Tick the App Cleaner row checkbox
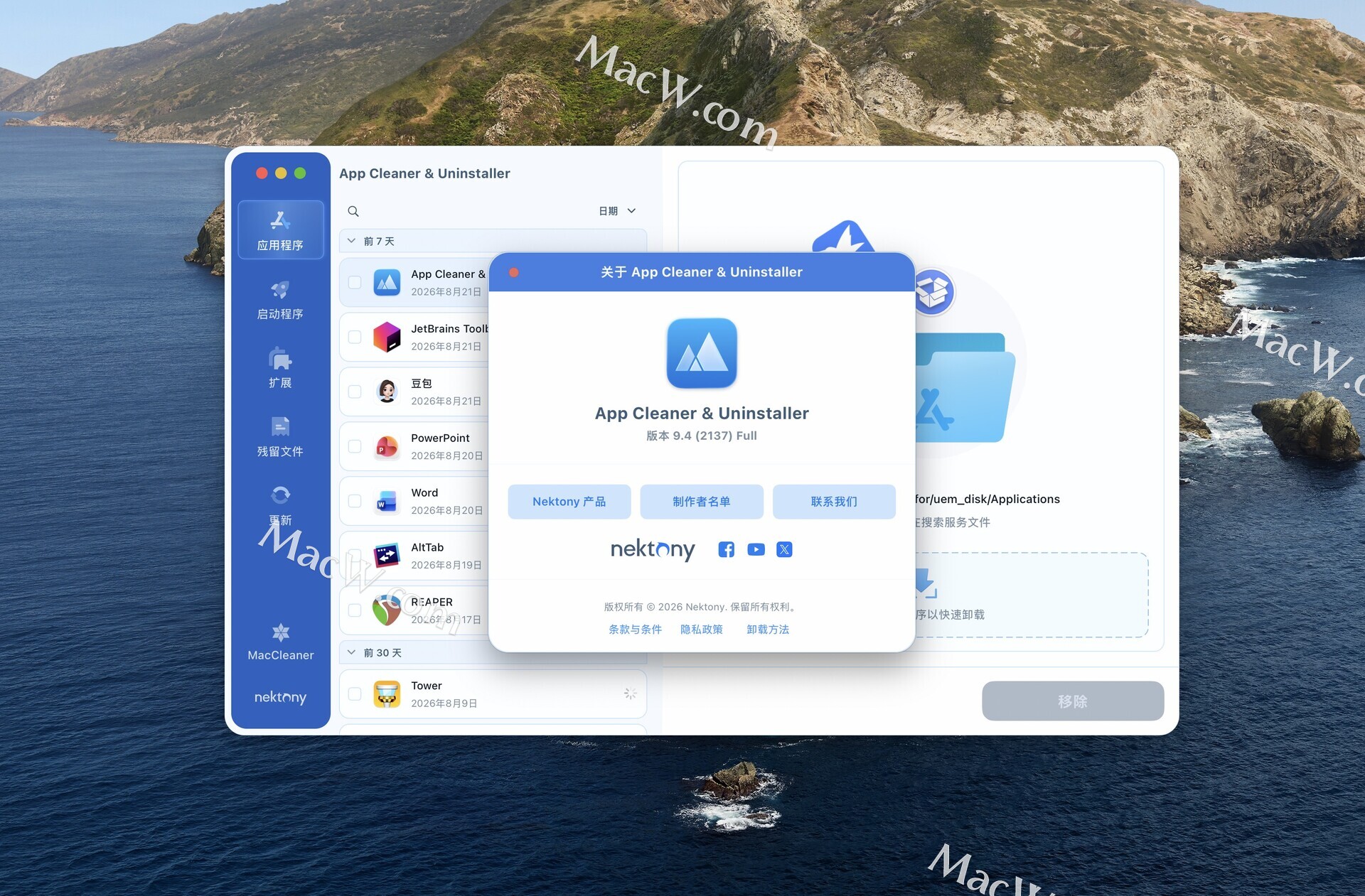 pyautogui.click(x=355, y=283)
